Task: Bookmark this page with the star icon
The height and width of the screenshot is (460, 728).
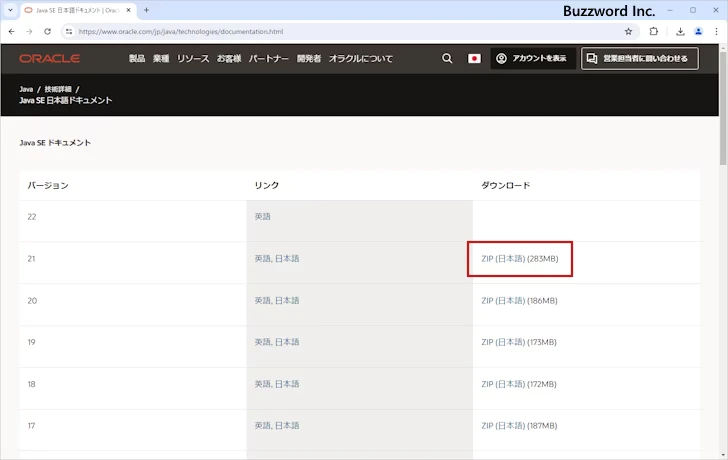Action: [628, 32]
